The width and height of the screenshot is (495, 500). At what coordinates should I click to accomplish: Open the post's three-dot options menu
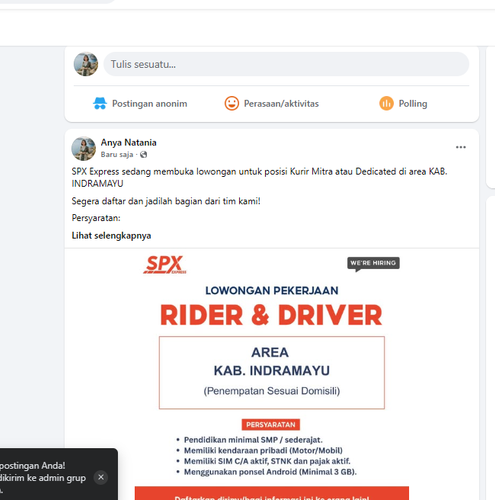point(461,147)
